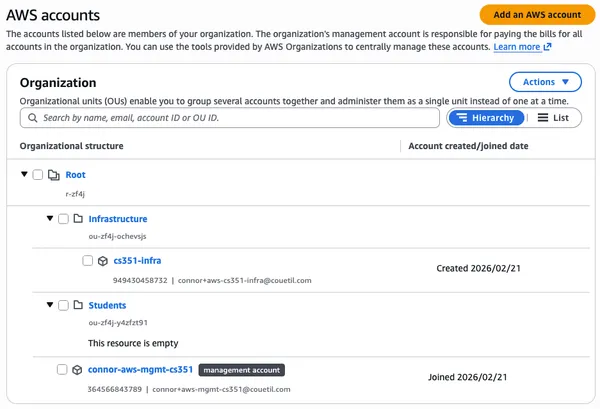Click the Add an AWS account button
The height and width of the screenshot is (409, 600).
coord(537,15)
